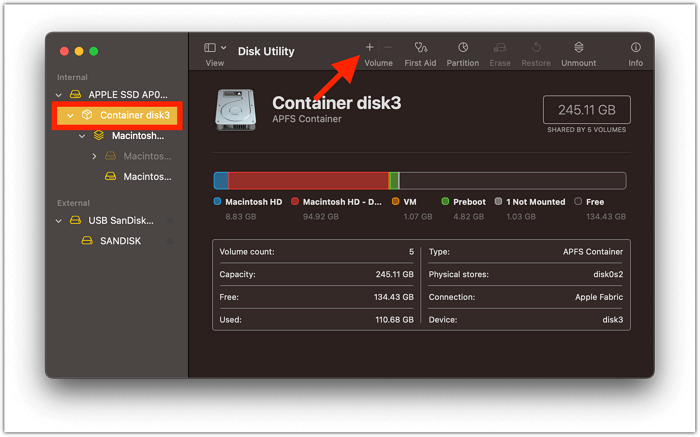Eject the USB SanDisk drive
This screenshot has height=437, width=700.
(x=170, y=221)
